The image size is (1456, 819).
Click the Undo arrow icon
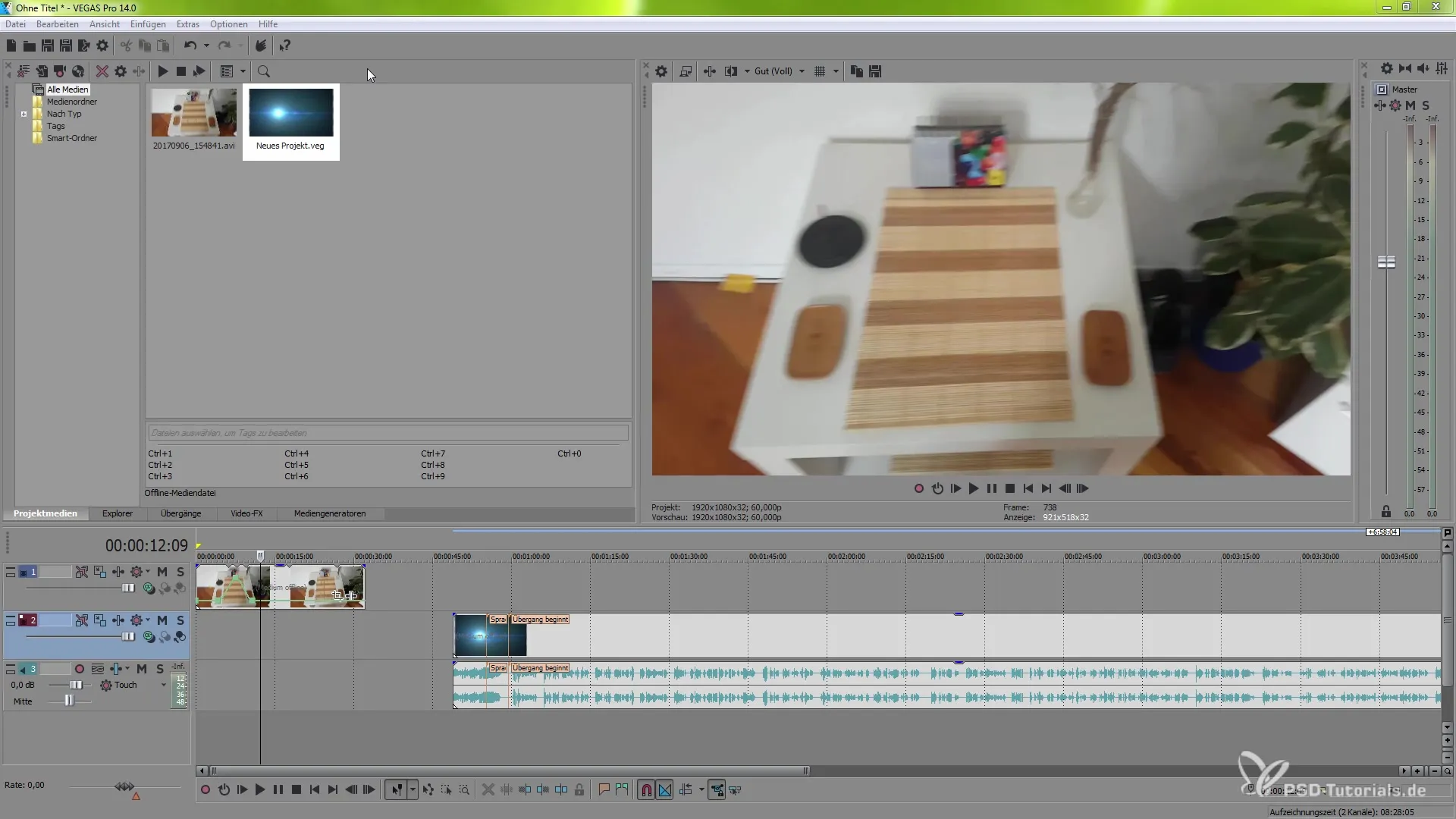pyautogui.click(x=190, y=46)
